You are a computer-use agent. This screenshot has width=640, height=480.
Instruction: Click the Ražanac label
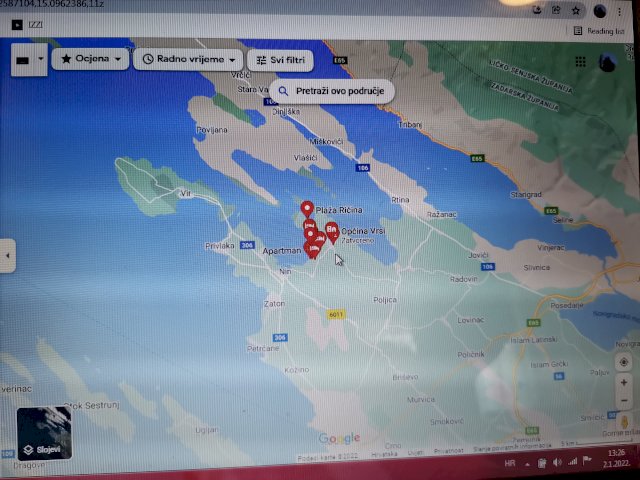point(442,215)
